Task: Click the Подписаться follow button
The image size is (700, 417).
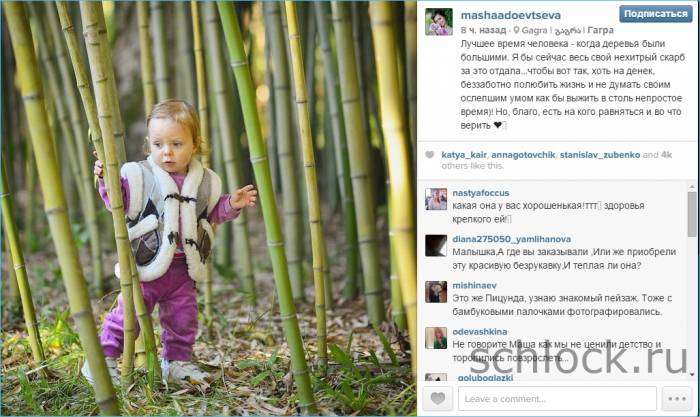Action: pos(655,14)
